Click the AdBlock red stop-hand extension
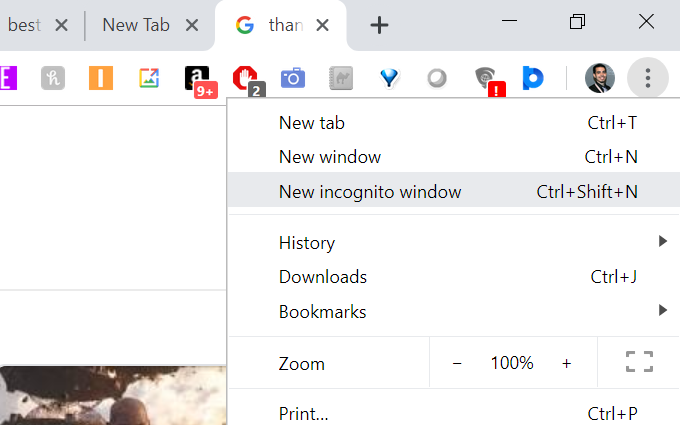680x425 pixels. (245, 78)
